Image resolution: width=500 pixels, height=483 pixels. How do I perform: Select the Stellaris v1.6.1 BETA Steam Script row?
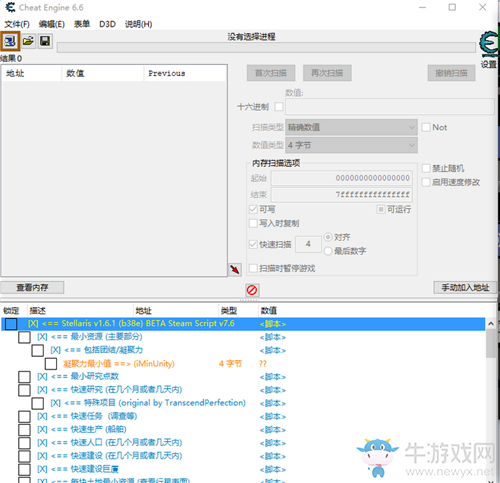click(243, 324)
